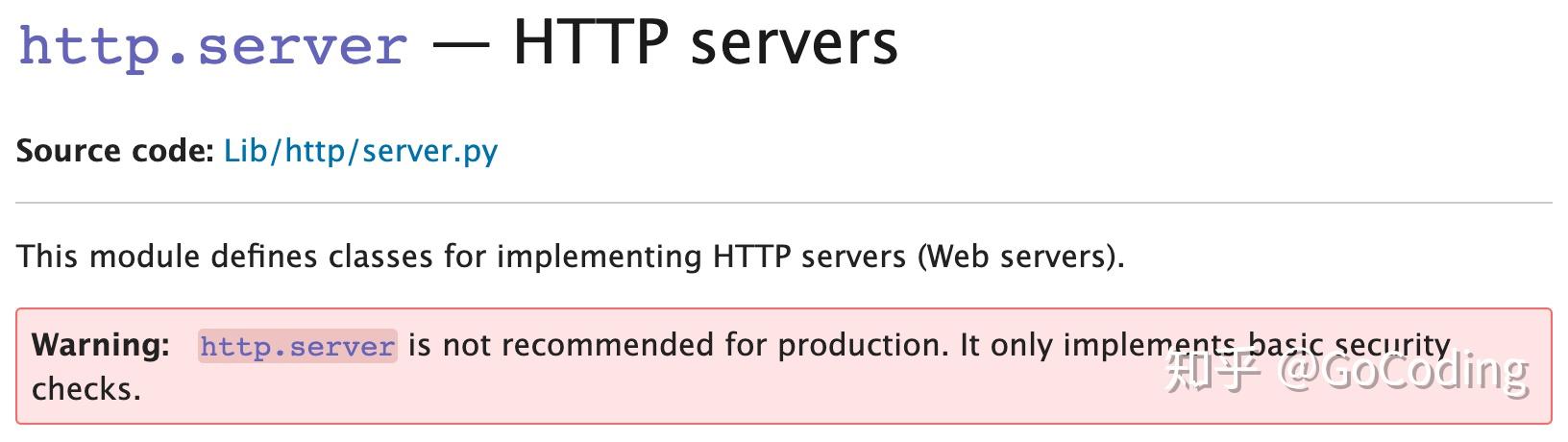The width and height of the screenshot is (1568, 442).
Task: Click the horizontal divider below Source code
Action: (784, 204)
